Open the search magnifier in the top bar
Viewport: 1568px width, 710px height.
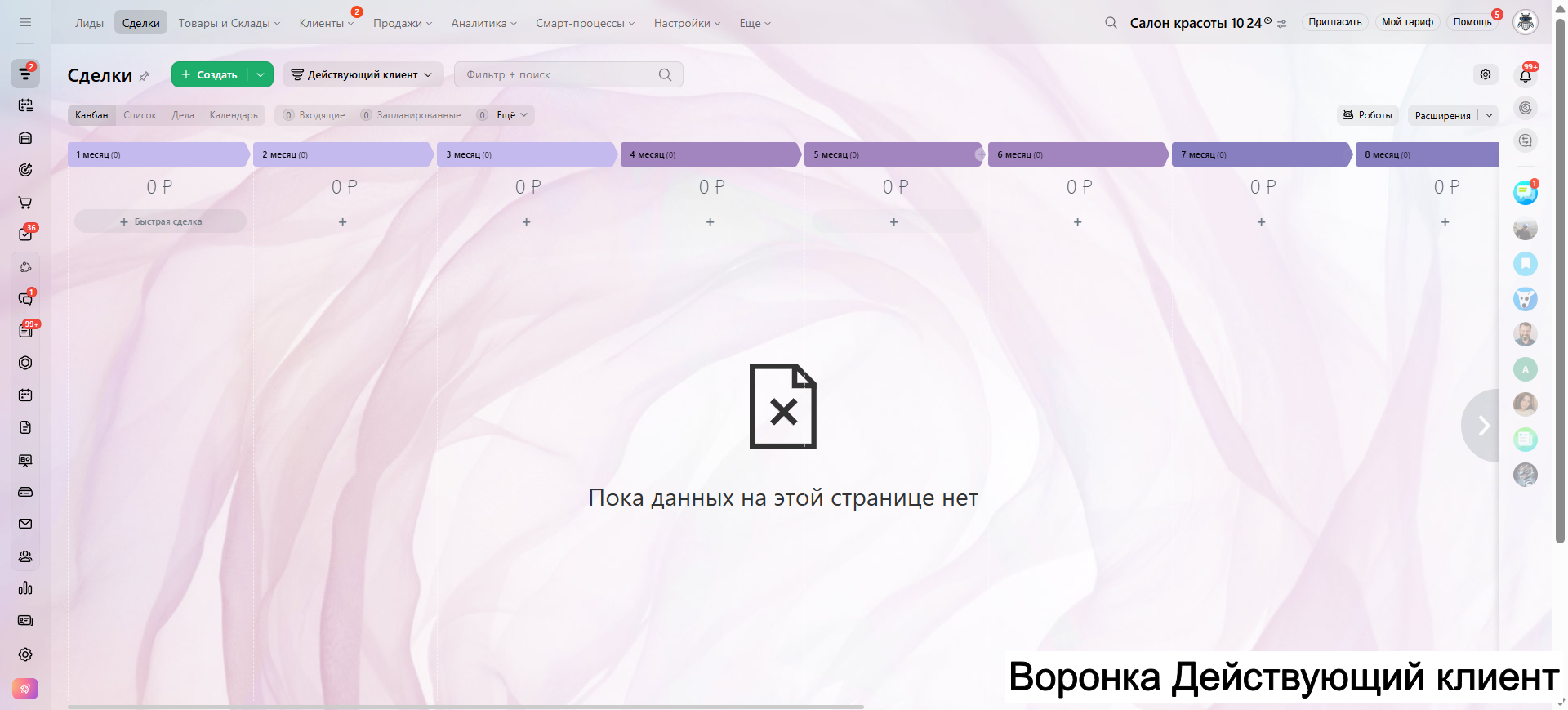(x=1111, y=23)
